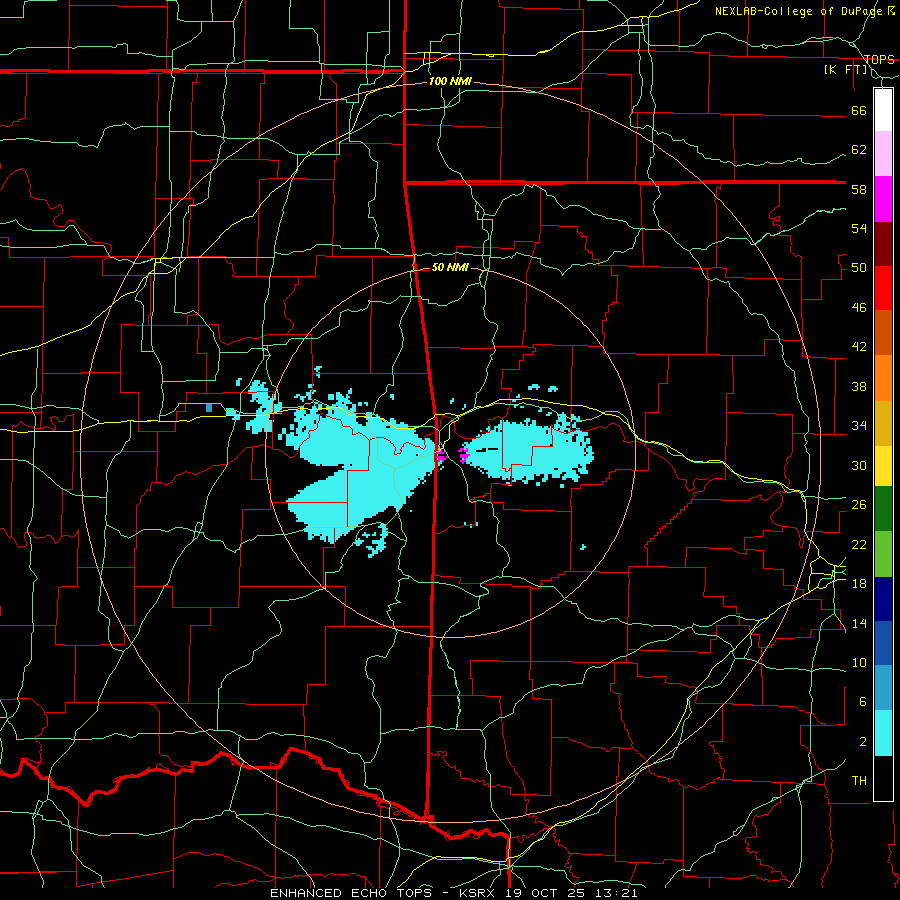Click the yellow legend swatch for 30–34
The image size is (900, 900).
(x=883, y=465)
